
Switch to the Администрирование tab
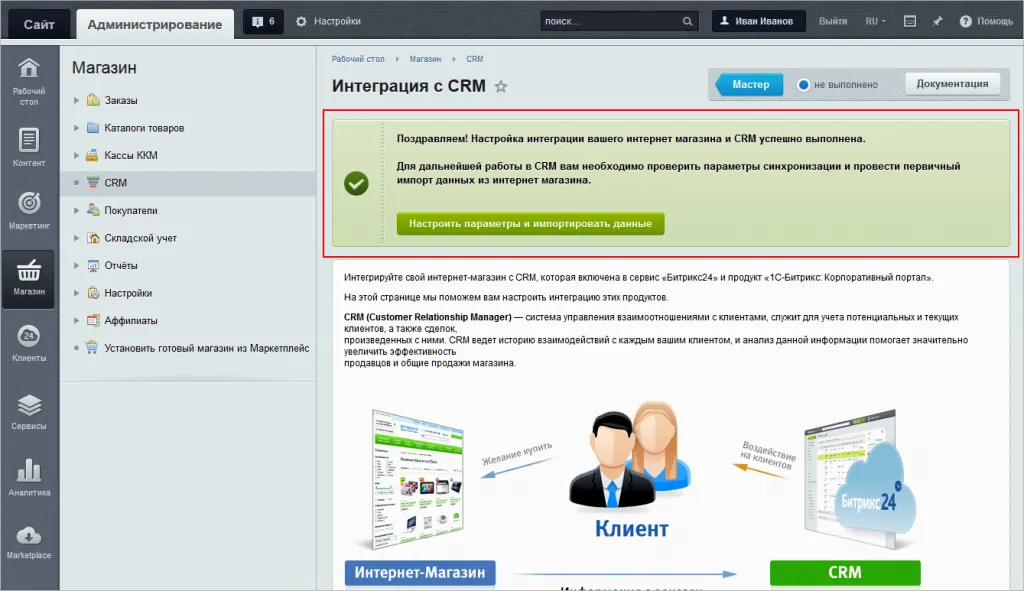click(x=155, y=24)
